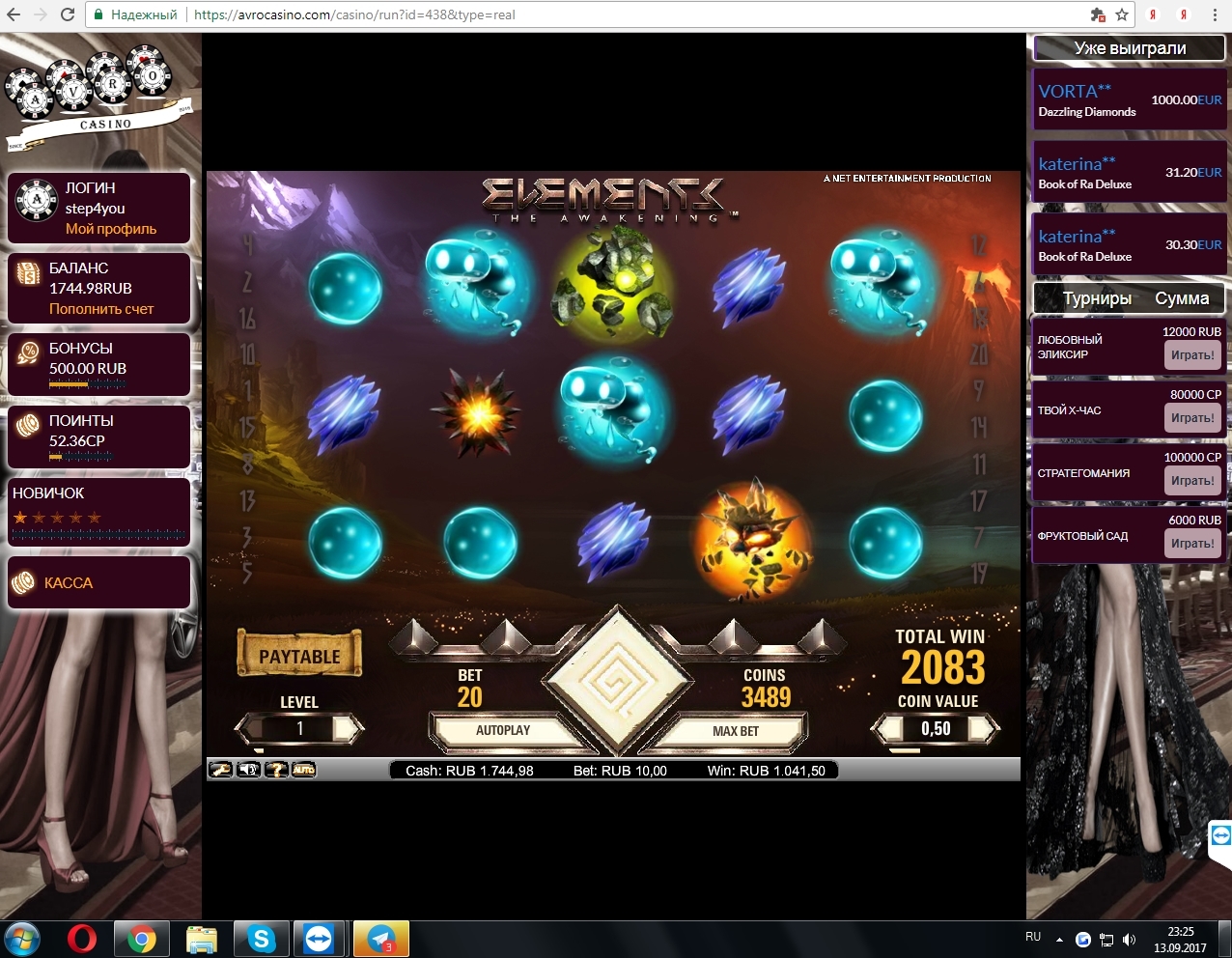Click the Win: RUB 1.041,50 status text
Viewport: 1232px width, 958px height.
767,771
